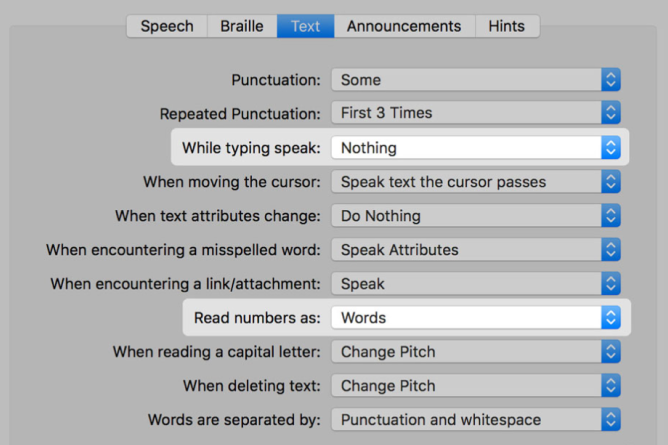The image size is (668, 445).
Task: Switch to the Speech tab
Action: coord(167,26)
